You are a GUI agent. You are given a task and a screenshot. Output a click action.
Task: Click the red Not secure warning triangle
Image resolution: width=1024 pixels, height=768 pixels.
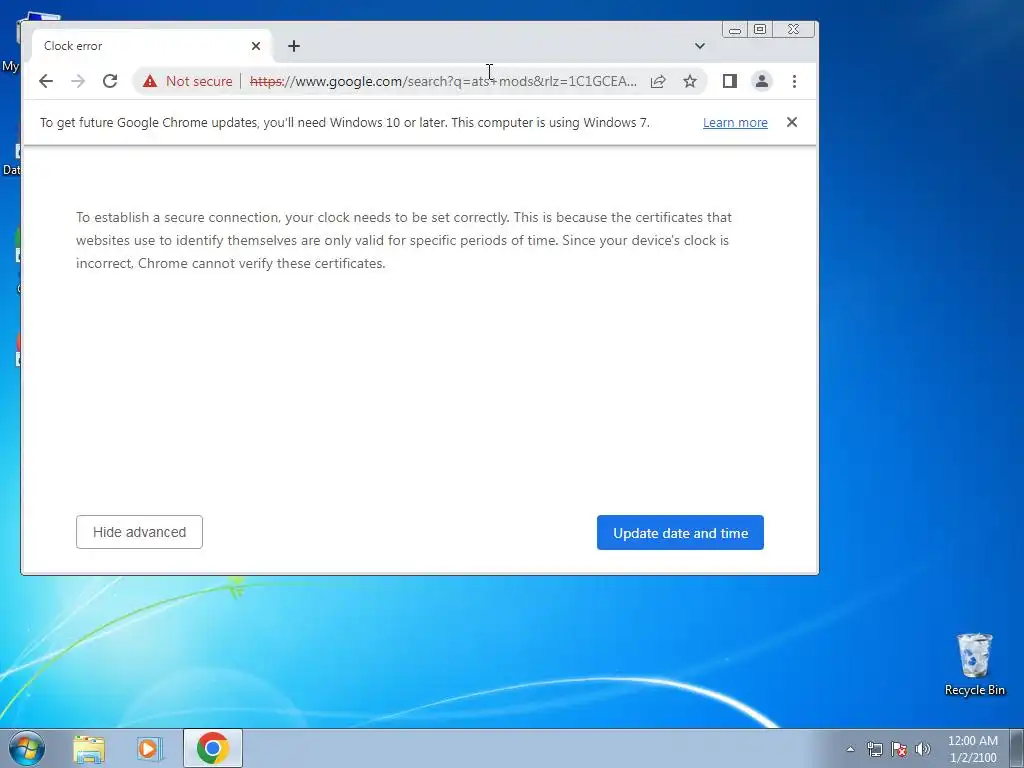click(x=150, y=81)
